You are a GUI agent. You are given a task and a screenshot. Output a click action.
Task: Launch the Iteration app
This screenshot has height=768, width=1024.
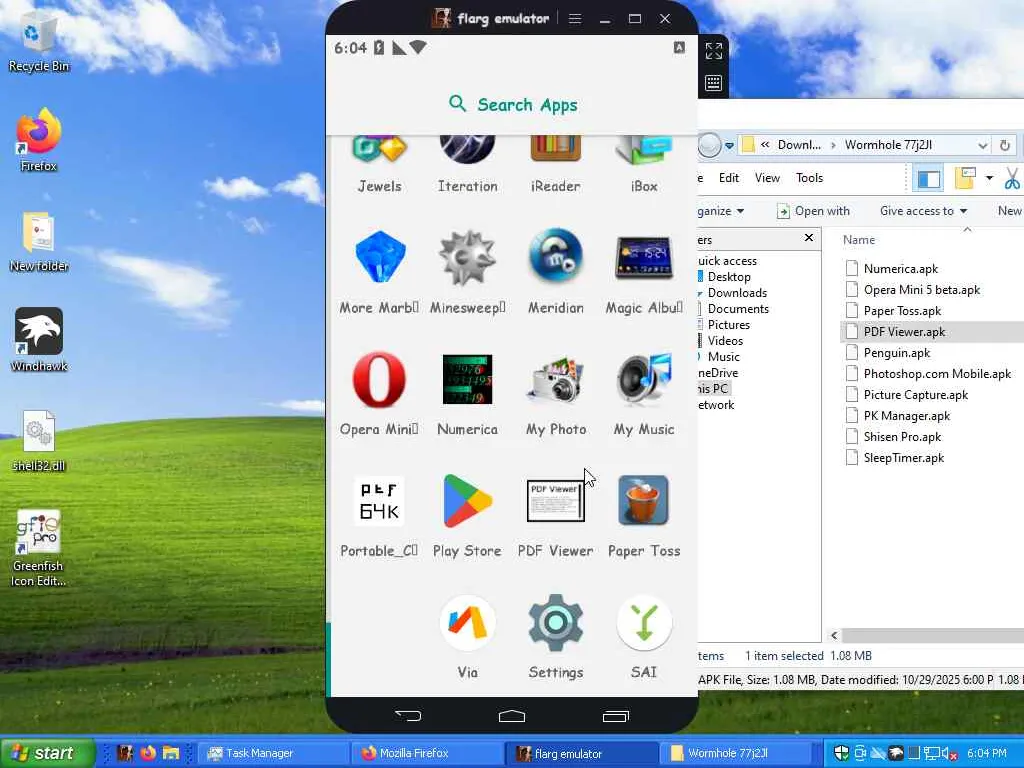[468, 163]
